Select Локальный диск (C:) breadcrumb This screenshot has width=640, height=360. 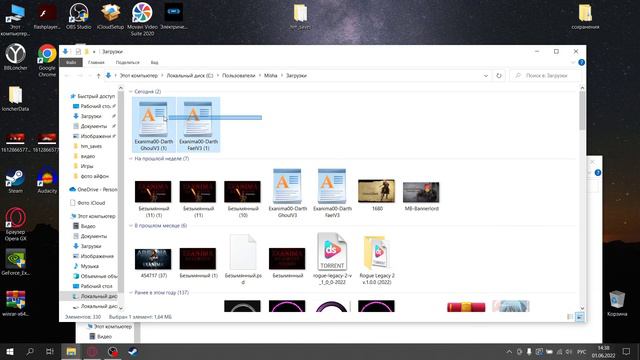pos(190,76)
